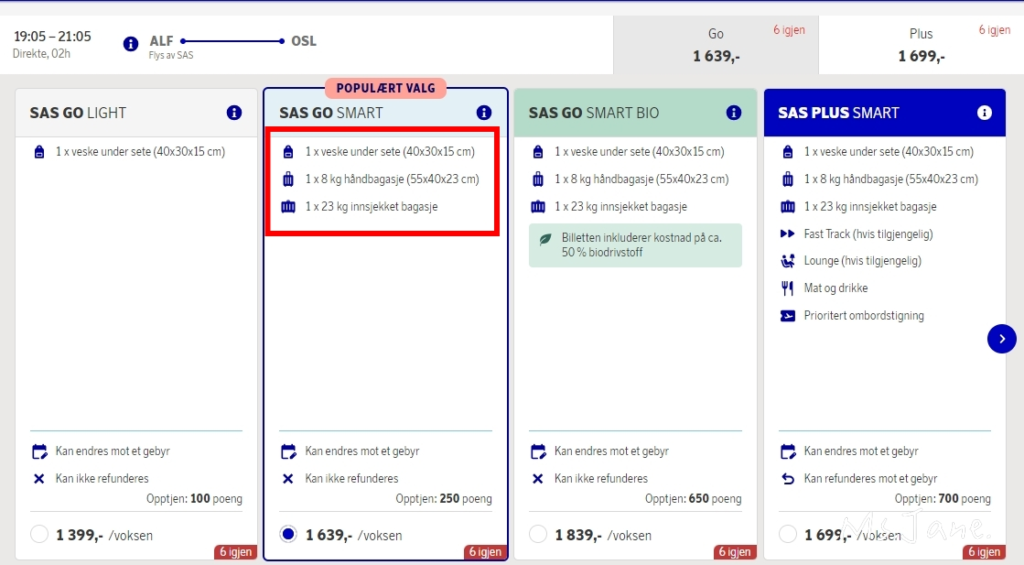Click the Populært valg badge
The height and width of the screenshot is (565, 1024).
[385, 88]
